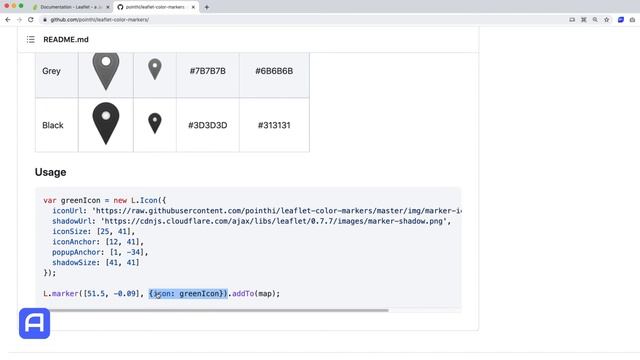This screenshot has width=640, height=360.
Task: Click the macOS yellow minimize window button
Action: [14, 6]
